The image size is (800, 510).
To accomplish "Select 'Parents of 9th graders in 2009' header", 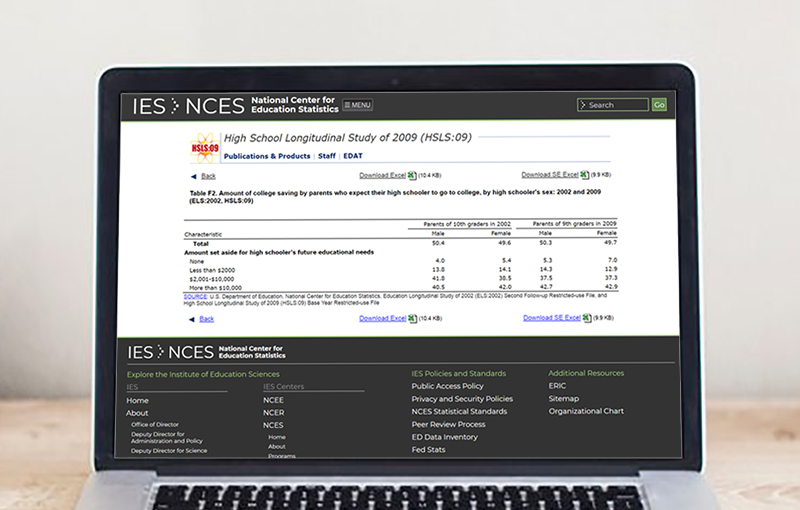I will point(574,224).
